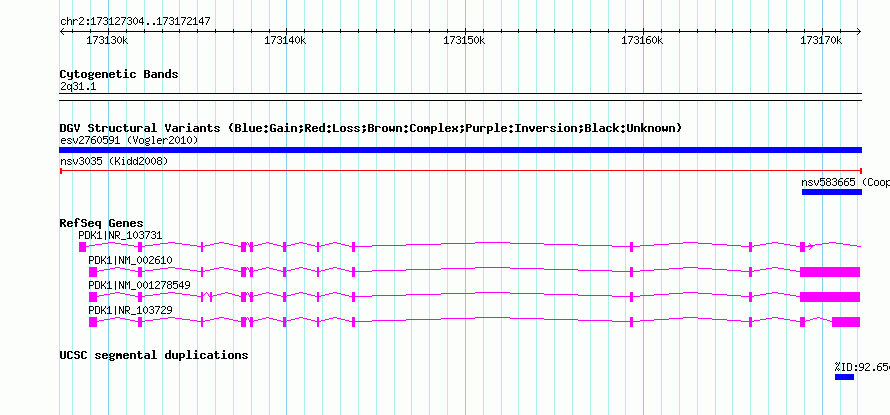This screenshot has height=415, width=890.
Task: Select the DGV Structural Variants track title
Action: [x=371, y=128]
